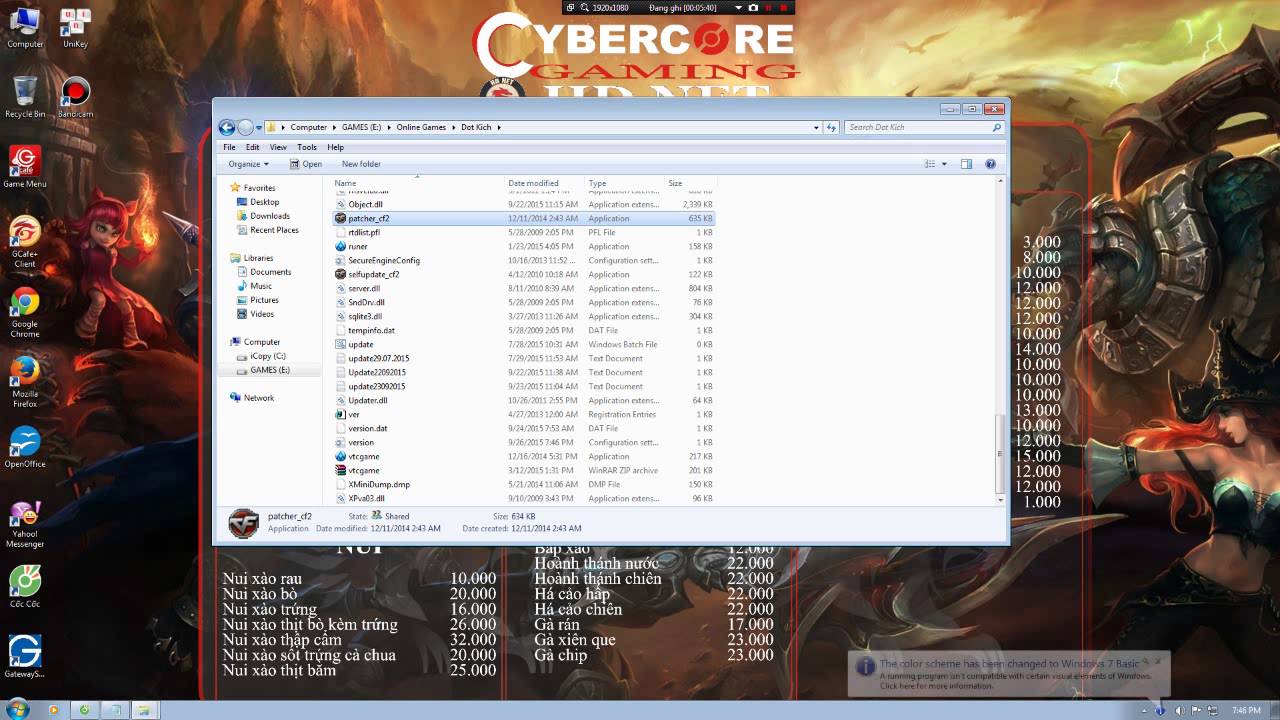The image size is (1280, 720).
Task: Open the Edit menu
Action: pos(252,147)
